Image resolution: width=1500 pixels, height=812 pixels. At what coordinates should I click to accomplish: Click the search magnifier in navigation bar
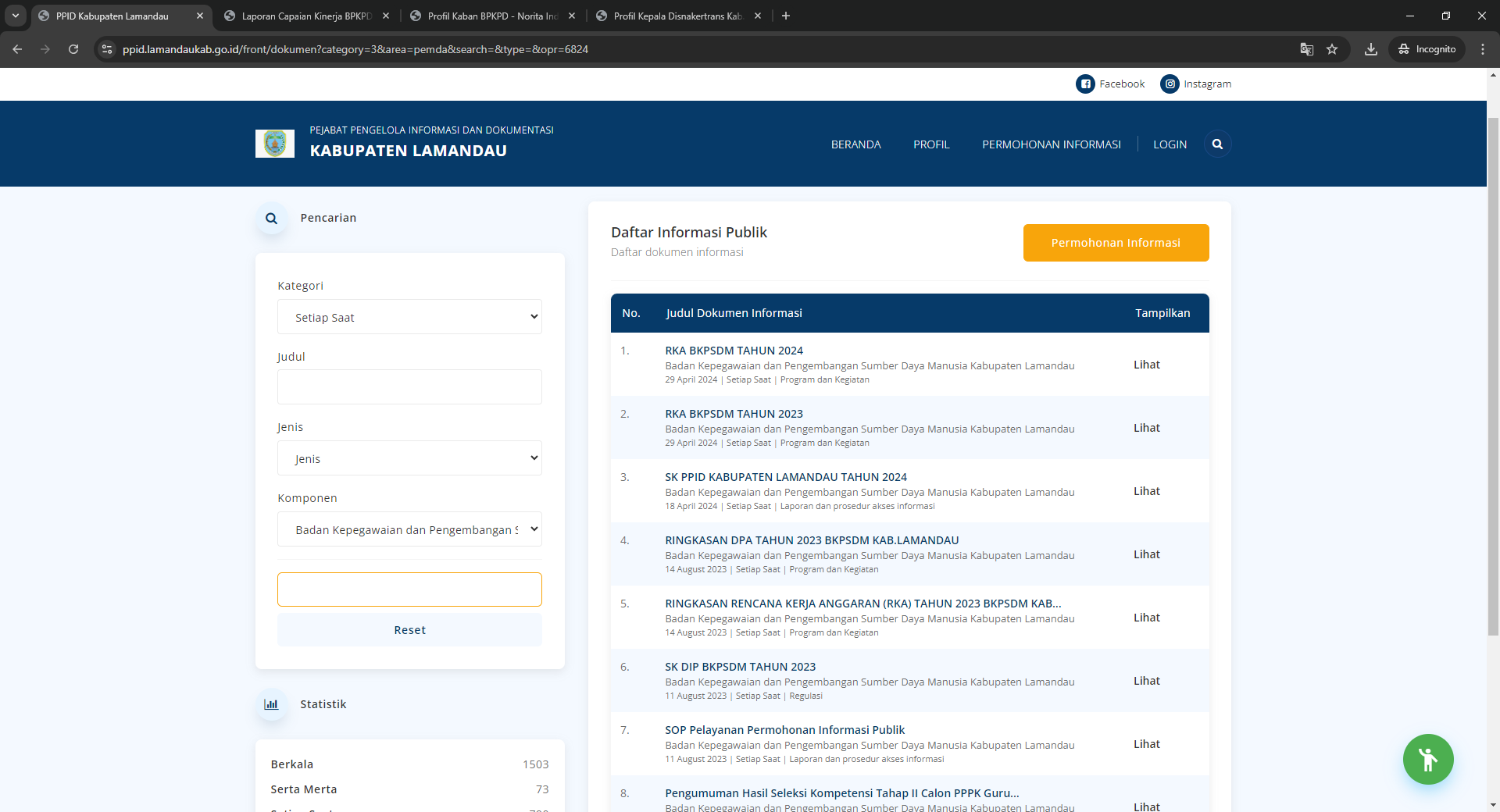[1217, 144]
